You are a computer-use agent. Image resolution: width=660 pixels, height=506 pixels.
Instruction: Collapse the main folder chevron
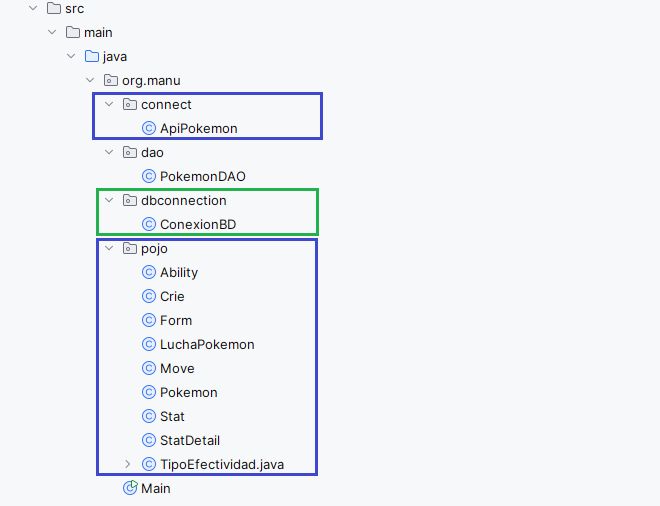coord(52,32)
